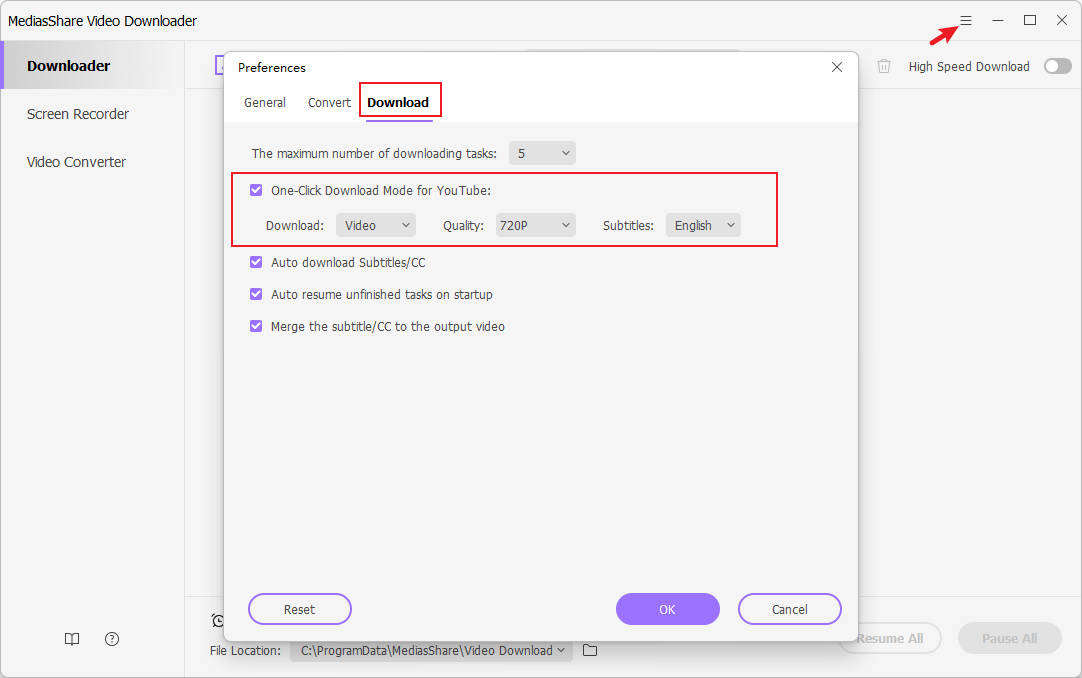Image resolution: width=1082 pixels, height=678 pixels.
Task: Switch to the General tab
Action: 265,103
